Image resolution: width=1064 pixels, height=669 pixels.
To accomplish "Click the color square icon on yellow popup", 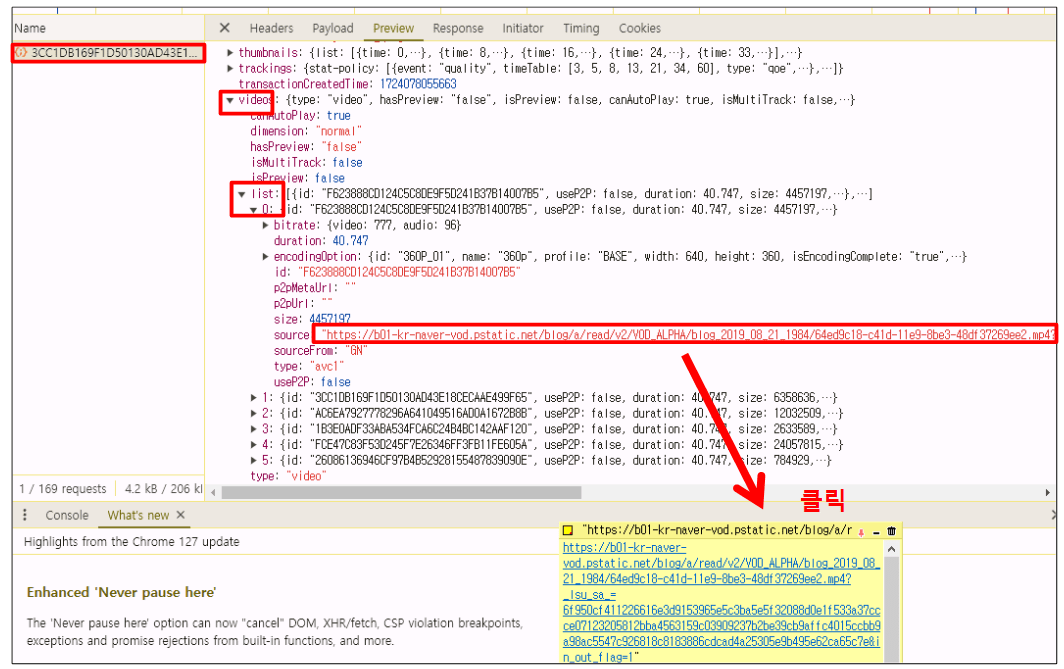I will coord(568,530).
